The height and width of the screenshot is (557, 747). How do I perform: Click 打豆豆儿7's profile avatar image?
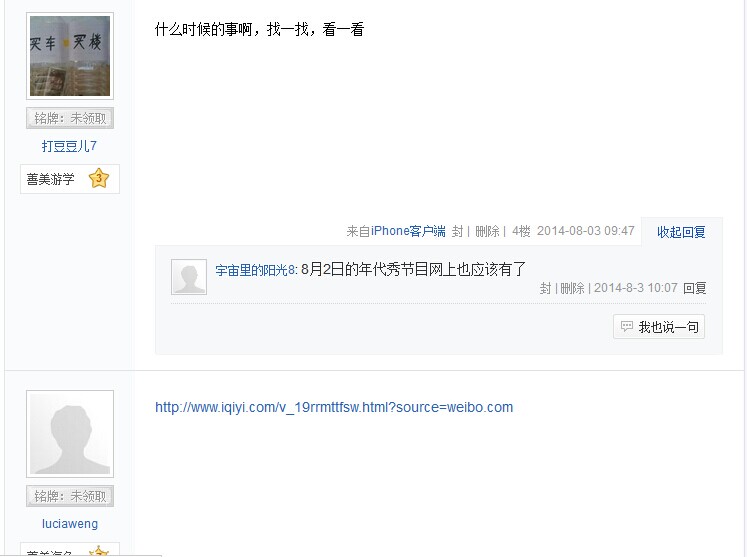[70, 56]
